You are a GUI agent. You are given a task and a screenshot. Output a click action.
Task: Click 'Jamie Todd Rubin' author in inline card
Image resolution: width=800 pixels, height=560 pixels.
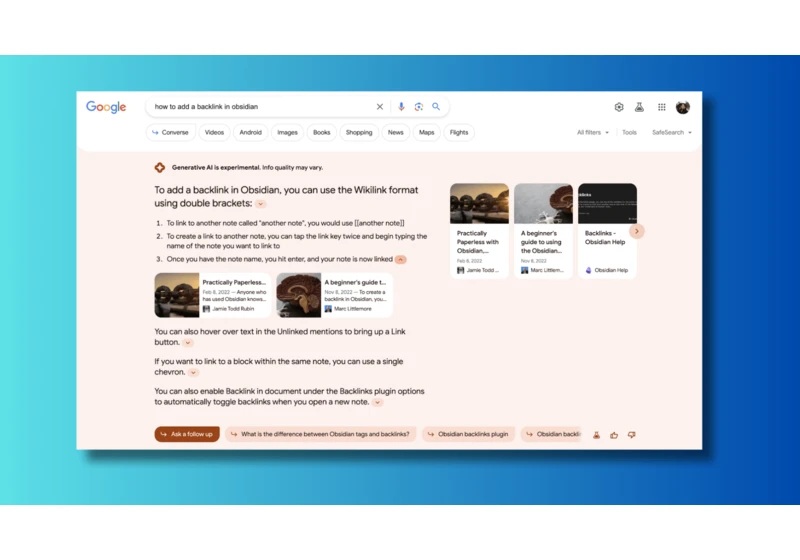(x=233, y=309)
